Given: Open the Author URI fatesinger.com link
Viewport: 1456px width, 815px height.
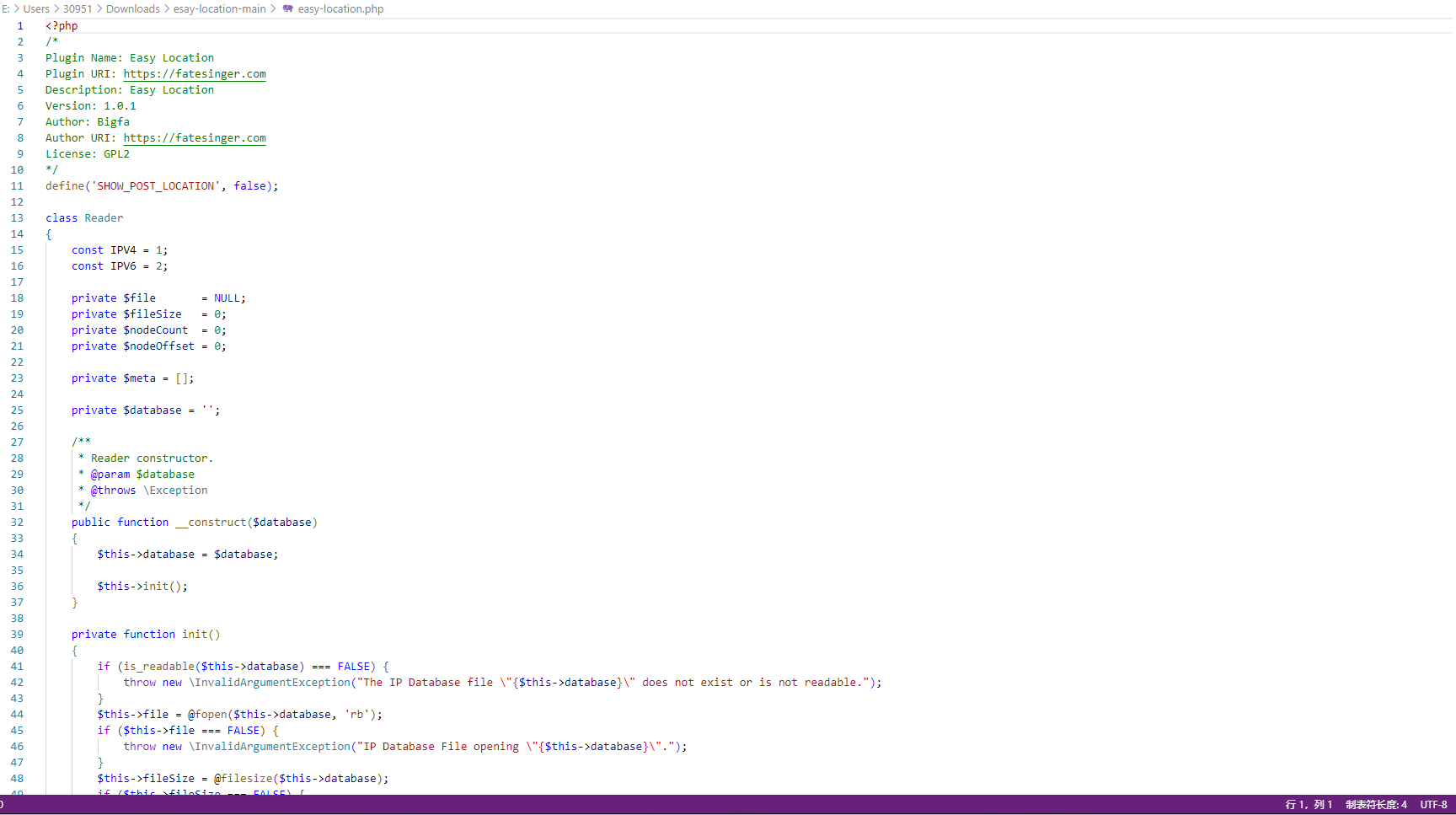Looking at the screenshot, I should click(x=195, y=138).
